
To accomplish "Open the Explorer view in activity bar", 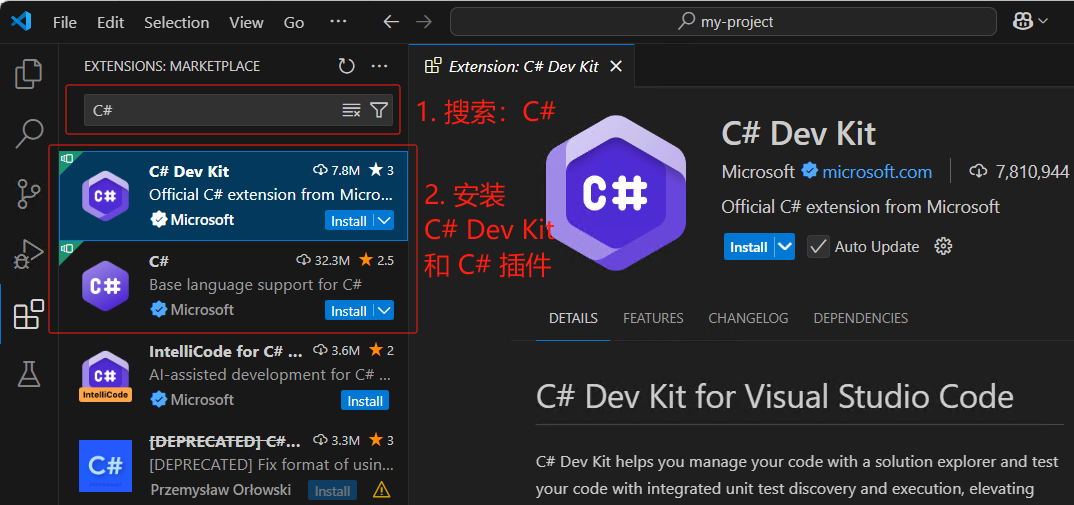I will point(28,74).
